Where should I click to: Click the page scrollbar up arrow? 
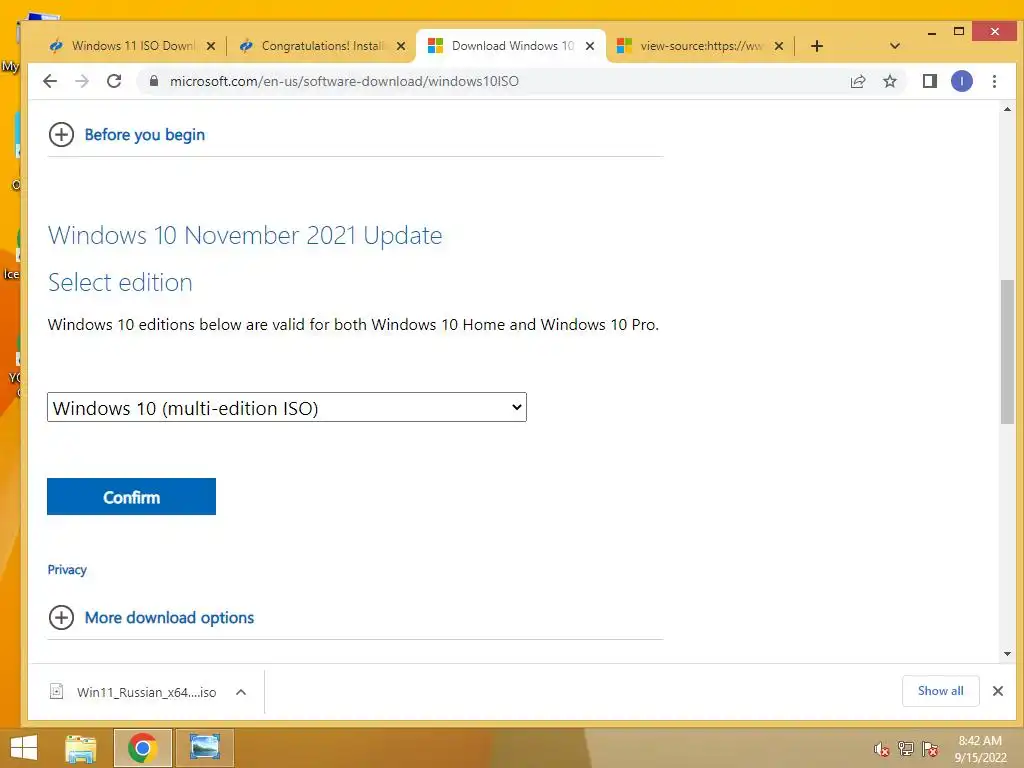click(1007, 110)
